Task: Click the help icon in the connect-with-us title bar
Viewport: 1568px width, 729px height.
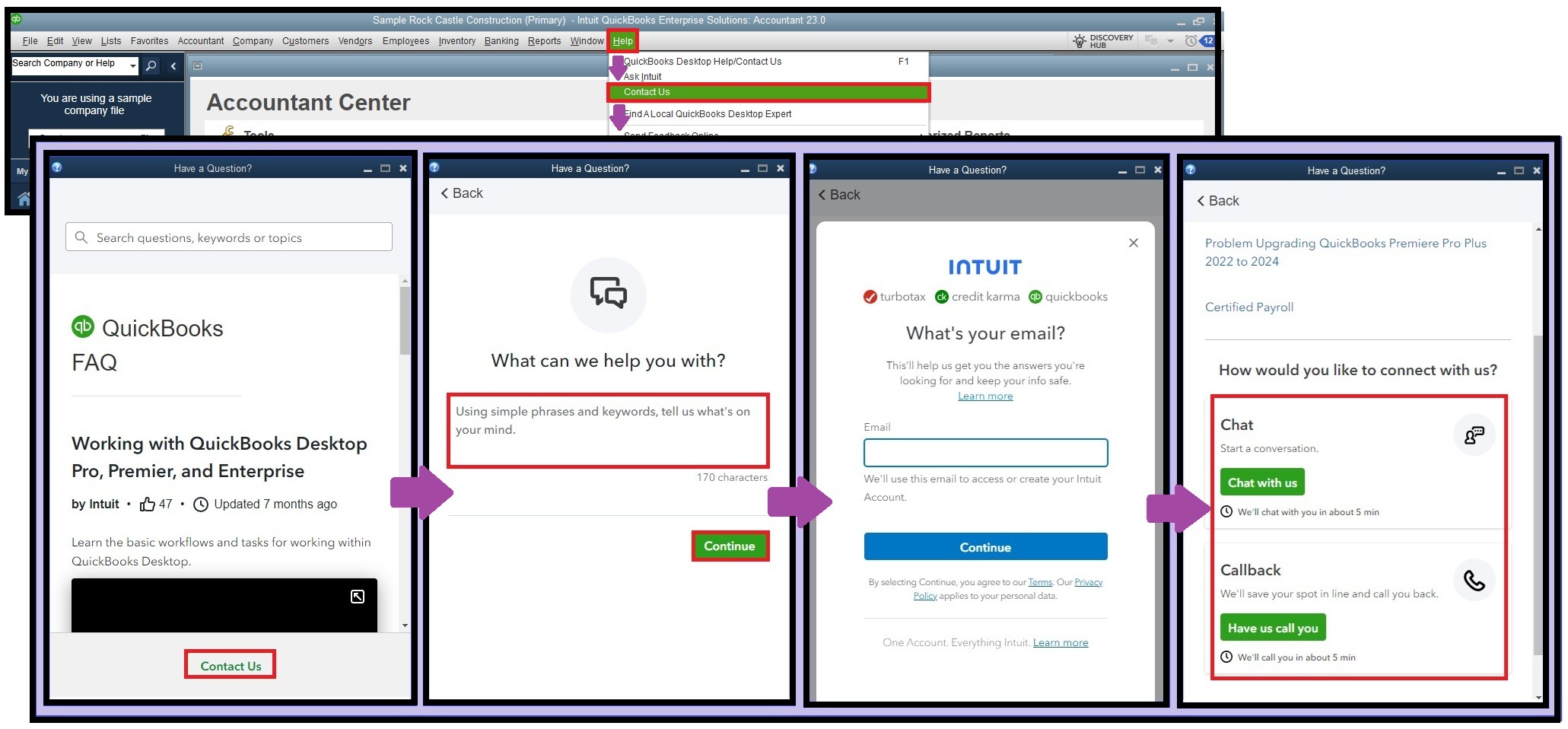Action: [1191, 170]
